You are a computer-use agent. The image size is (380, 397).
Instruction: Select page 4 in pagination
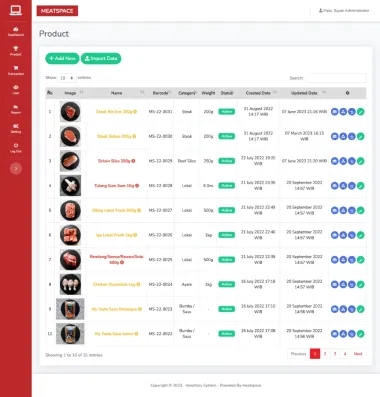(345, 354)
